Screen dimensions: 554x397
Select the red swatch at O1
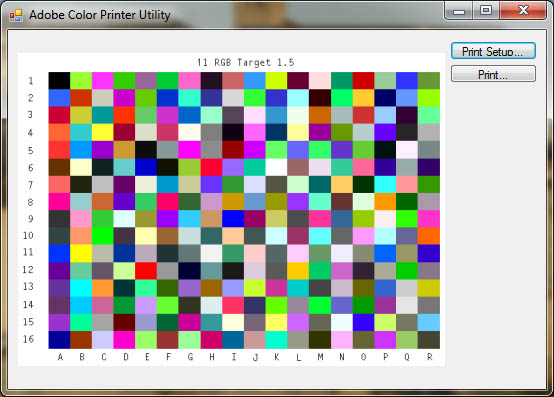(364, 81)
